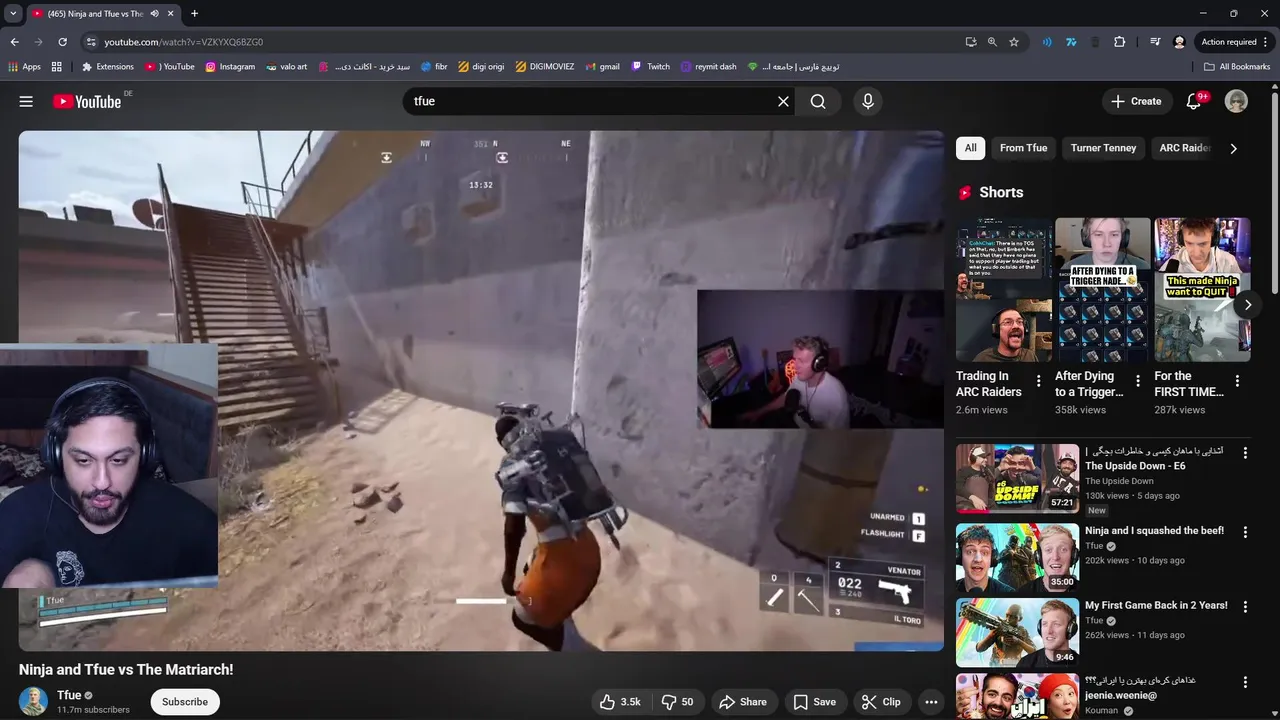
Task: Open more actions three-dot menu under video
Action: 931,702
